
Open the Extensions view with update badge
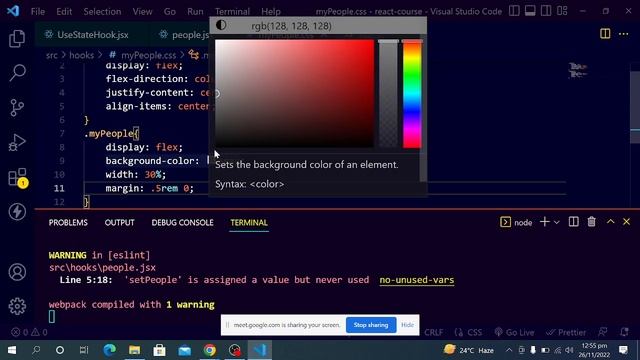click(x=18, y=178)
